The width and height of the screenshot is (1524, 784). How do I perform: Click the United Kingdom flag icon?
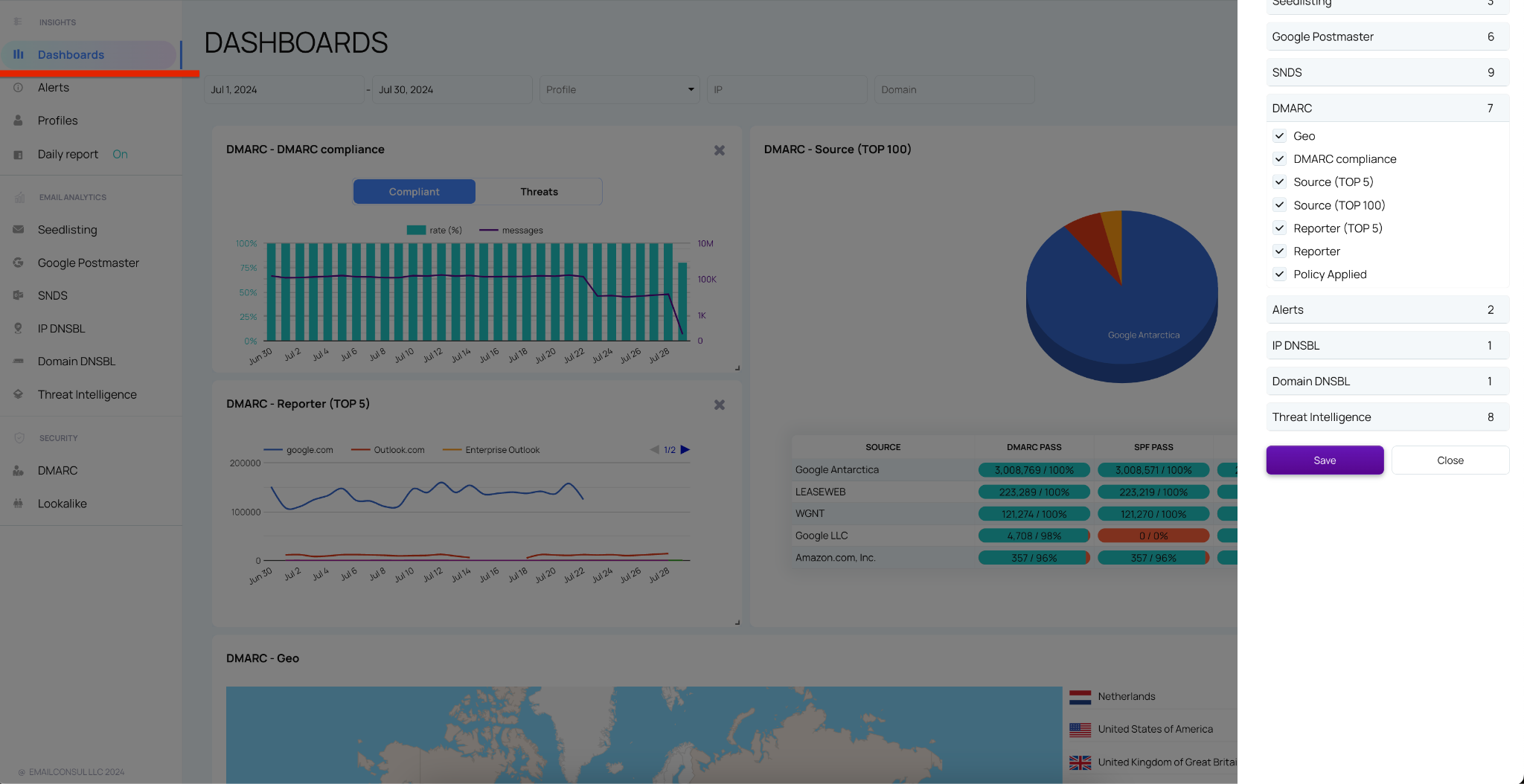click(1080, 762)
